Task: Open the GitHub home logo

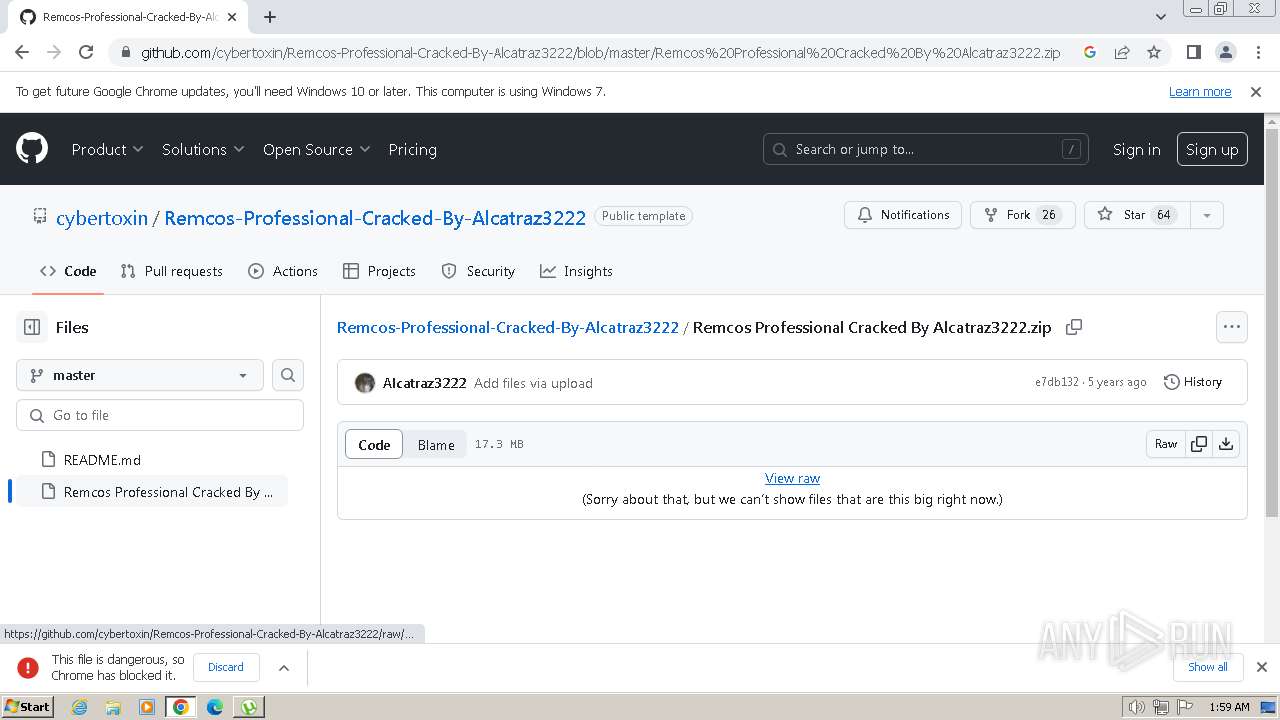Action: (32, 149)
